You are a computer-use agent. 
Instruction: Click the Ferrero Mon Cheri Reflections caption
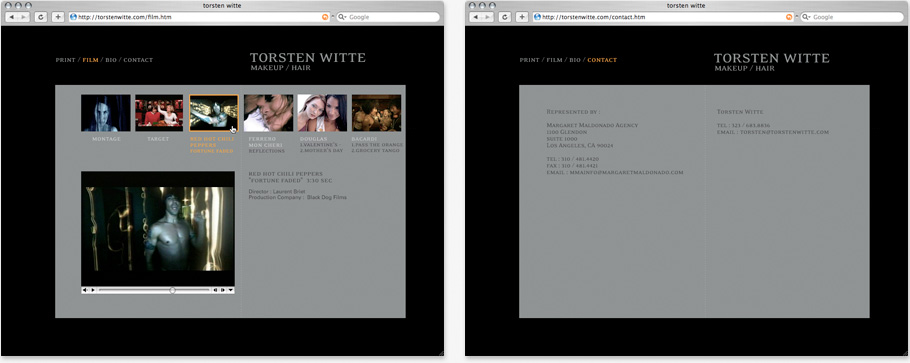point(267,145)
